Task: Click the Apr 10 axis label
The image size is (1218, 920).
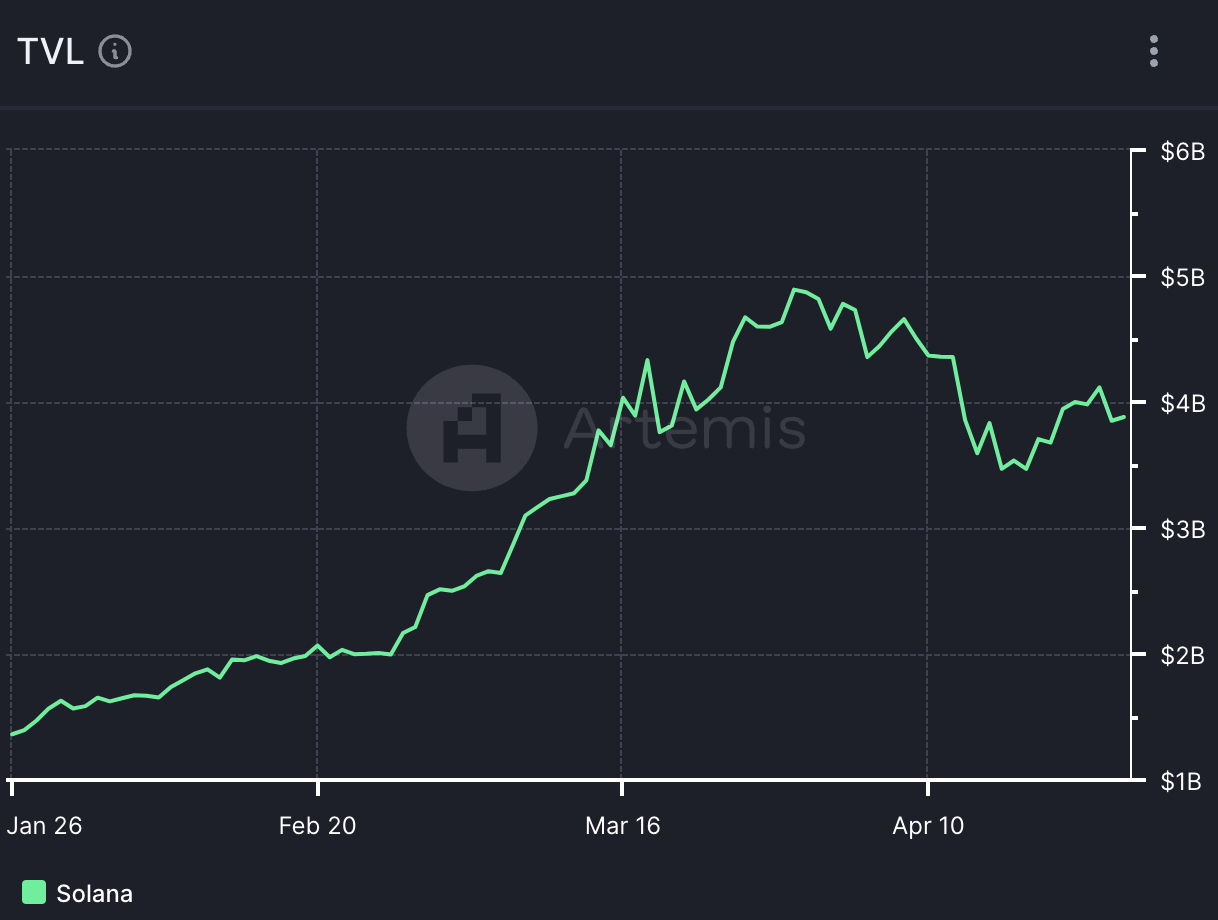Action: 927,826
